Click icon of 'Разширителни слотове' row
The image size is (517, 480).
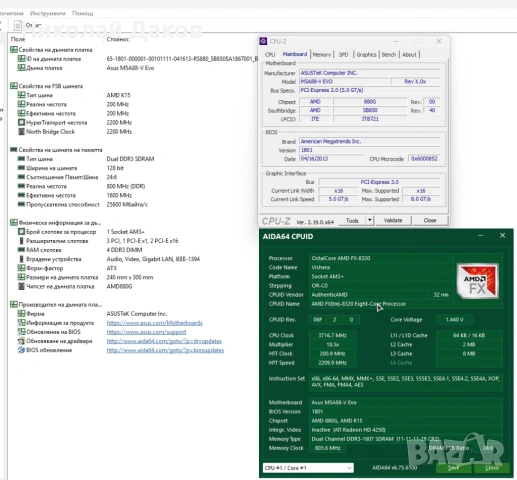coord(21,240)
